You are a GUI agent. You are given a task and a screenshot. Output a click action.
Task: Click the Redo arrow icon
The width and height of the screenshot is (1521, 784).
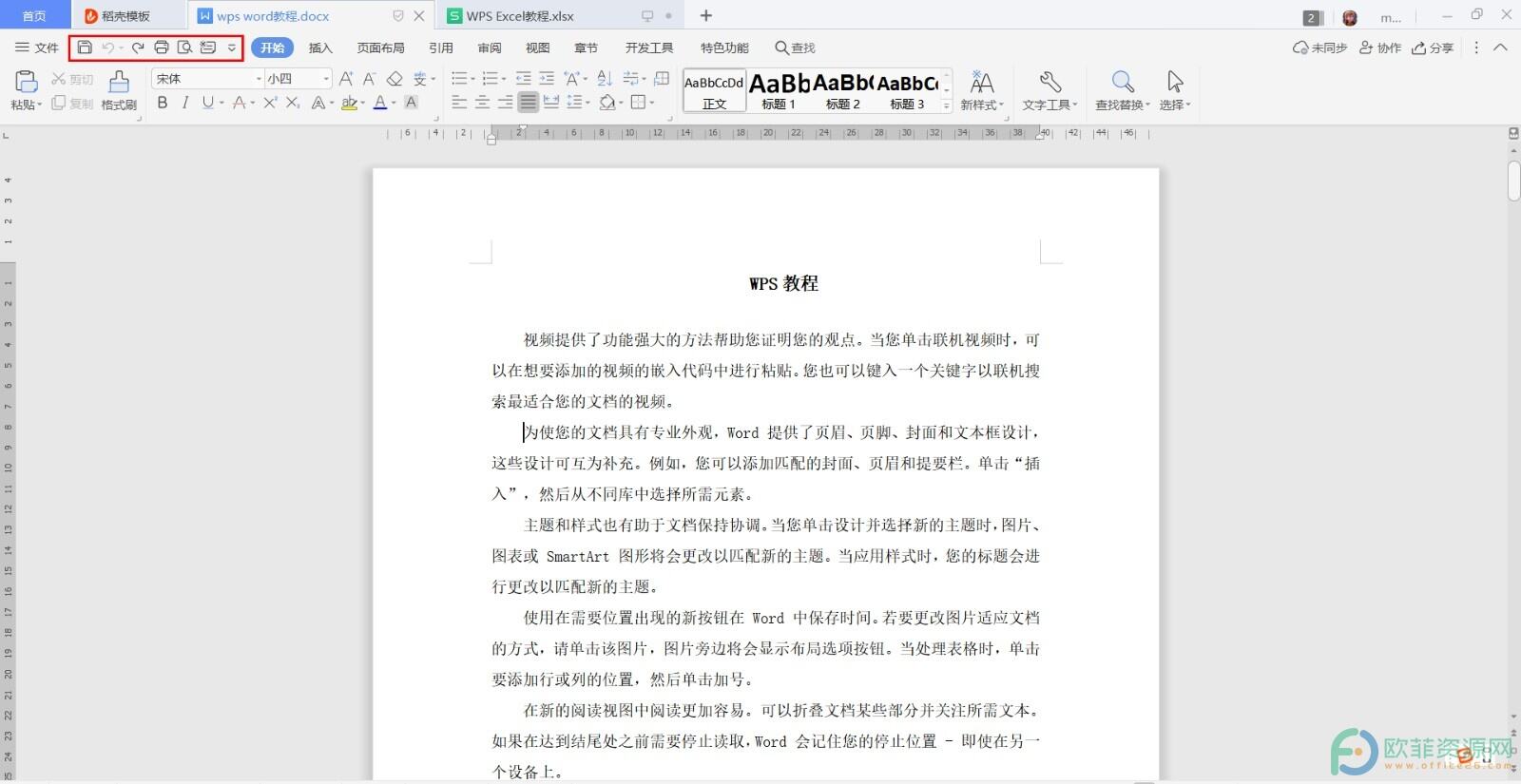click(x=138, y=48)
